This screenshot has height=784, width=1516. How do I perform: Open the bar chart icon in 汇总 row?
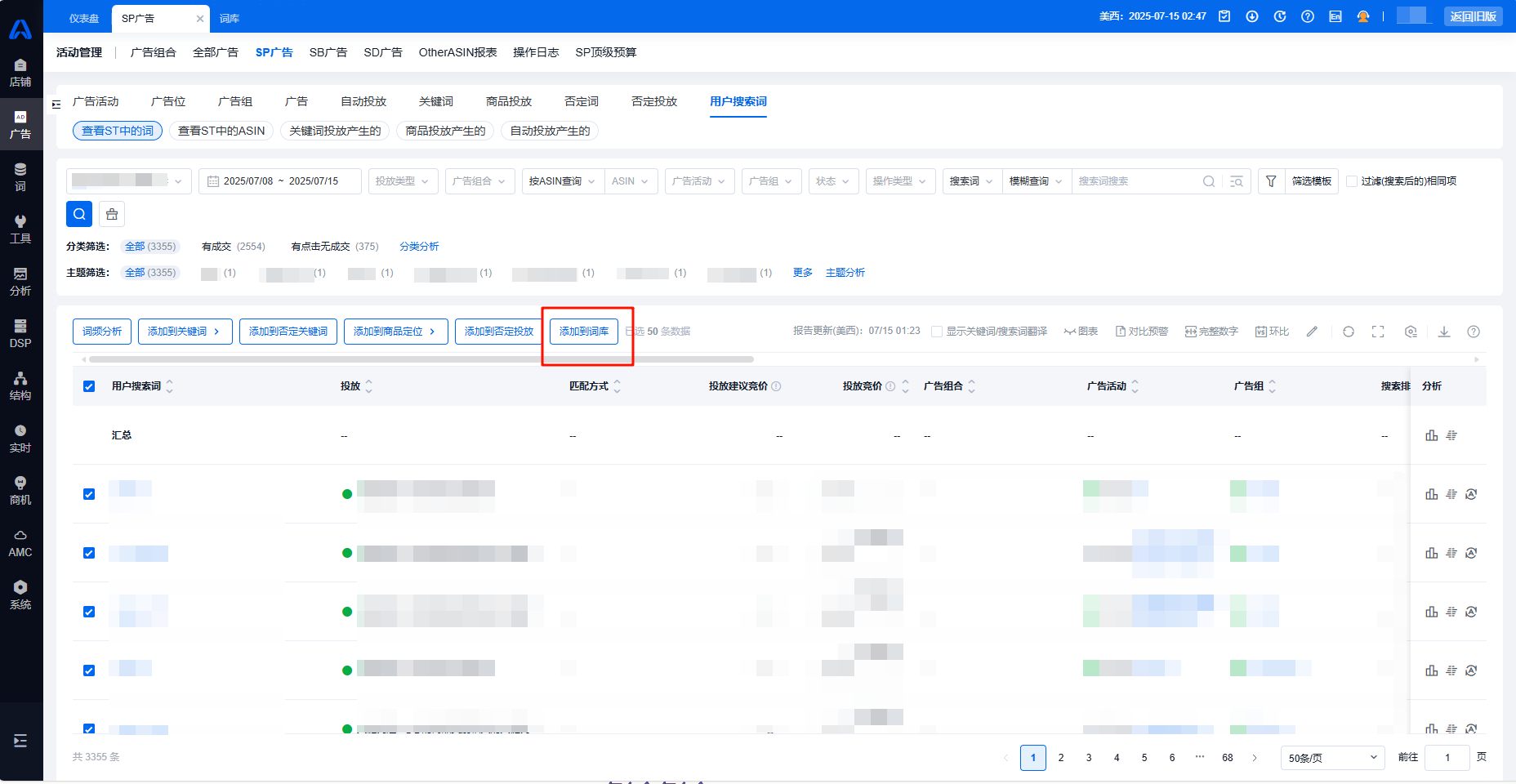[1432, 435]
